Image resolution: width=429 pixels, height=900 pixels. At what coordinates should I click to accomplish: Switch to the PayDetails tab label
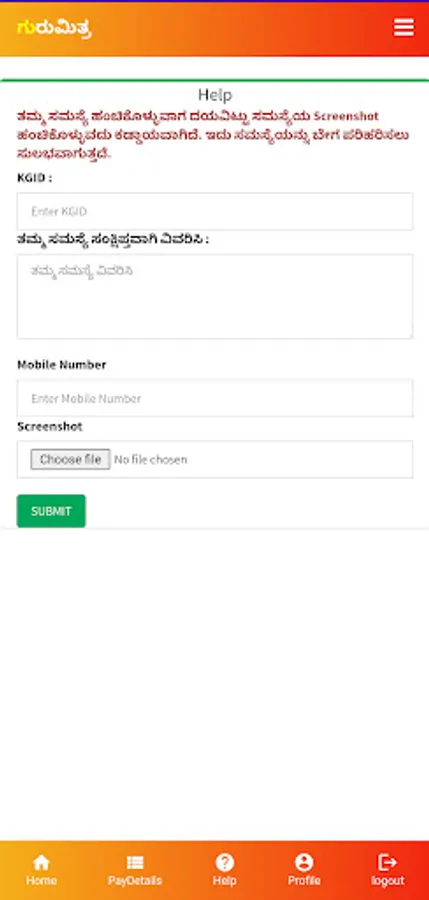point(135,880)
